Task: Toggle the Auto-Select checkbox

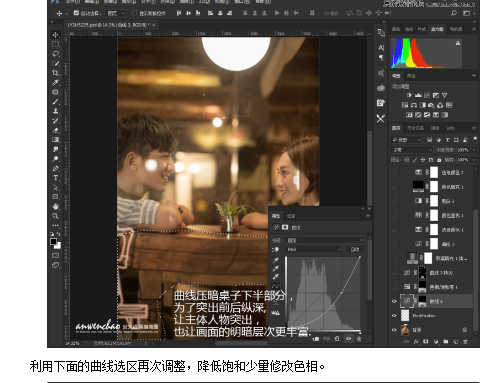Action: (76, 13)
